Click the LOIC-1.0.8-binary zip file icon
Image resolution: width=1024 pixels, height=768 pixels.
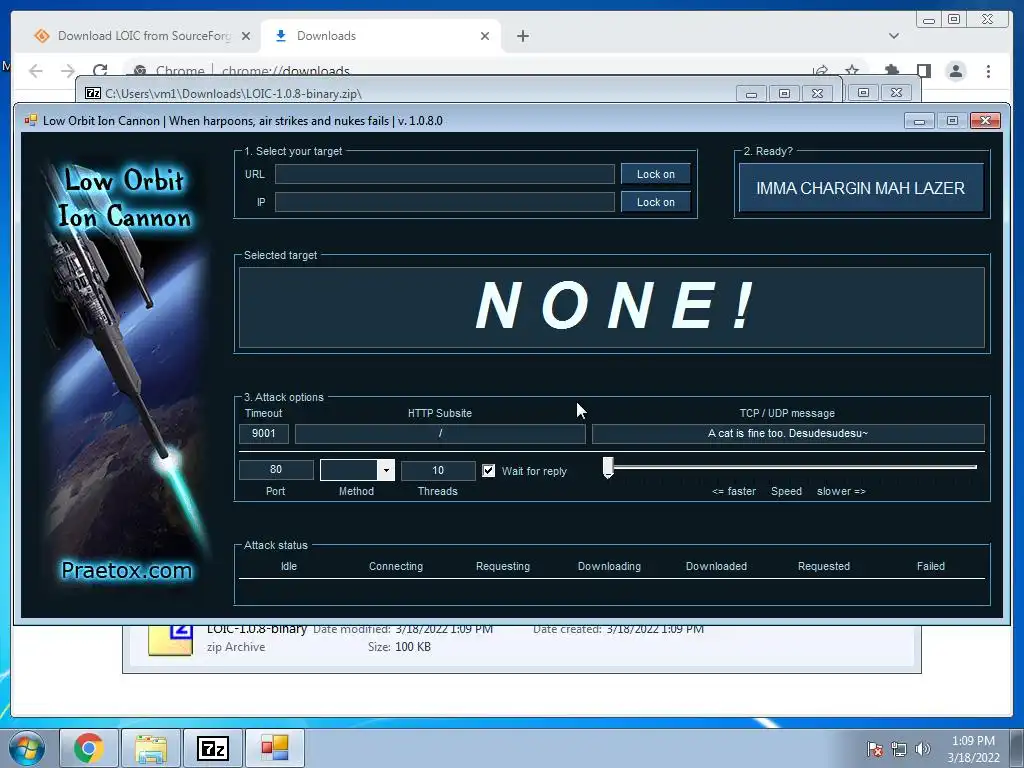[x=170, y=640]
